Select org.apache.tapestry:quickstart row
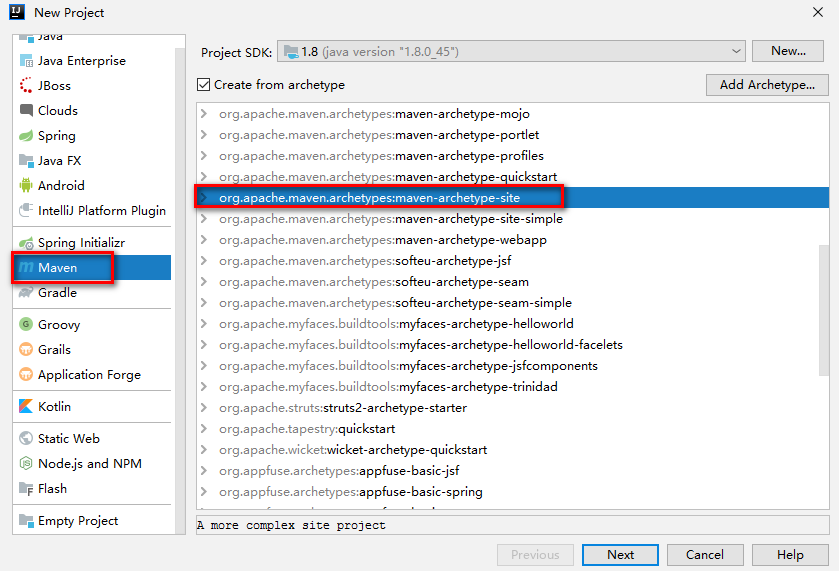 pyautogui.click(x=513, y=429)
